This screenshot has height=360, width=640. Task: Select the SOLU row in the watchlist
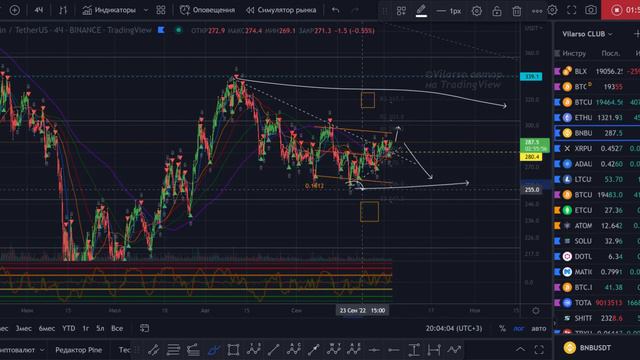597,241
